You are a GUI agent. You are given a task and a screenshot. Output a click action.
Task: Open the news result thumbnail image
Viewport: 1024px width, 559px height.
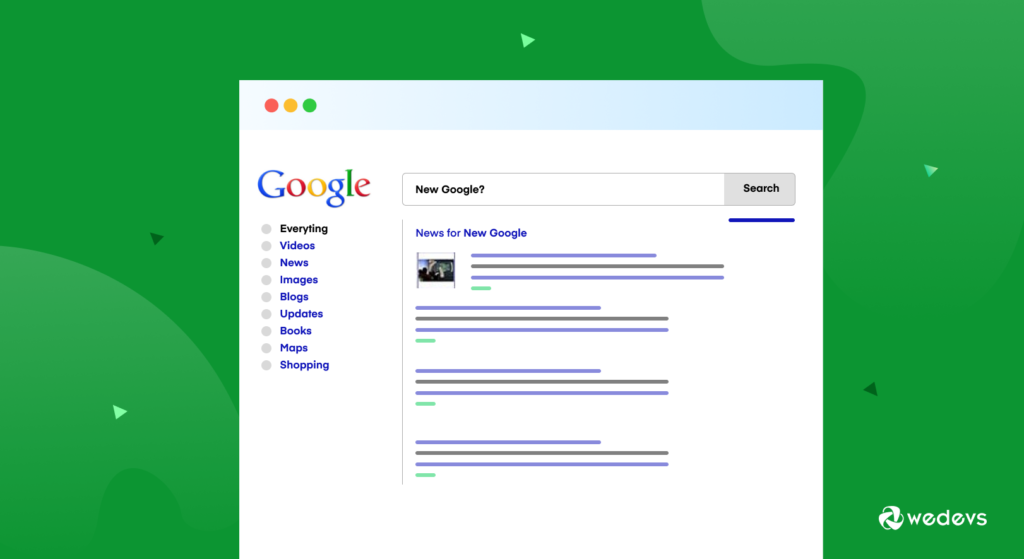coord(436,270)
